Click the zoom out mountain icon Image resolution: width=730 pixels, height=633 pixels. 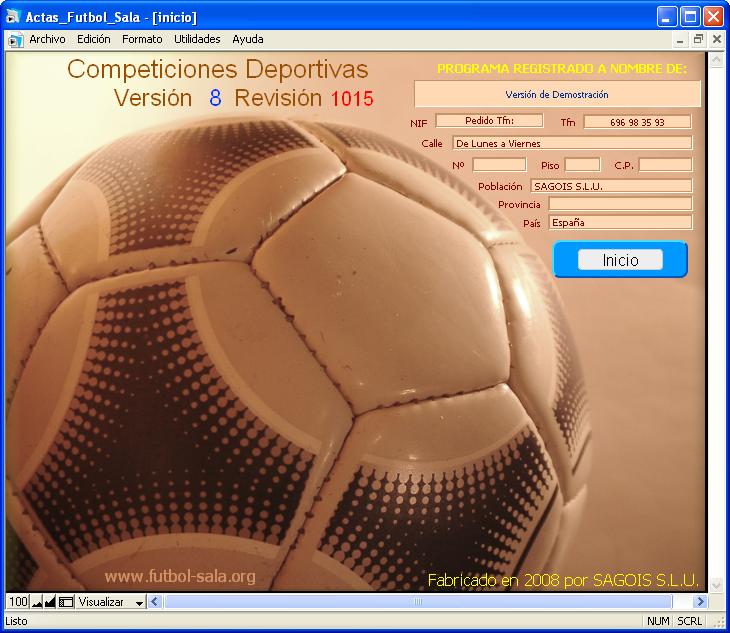37,602
